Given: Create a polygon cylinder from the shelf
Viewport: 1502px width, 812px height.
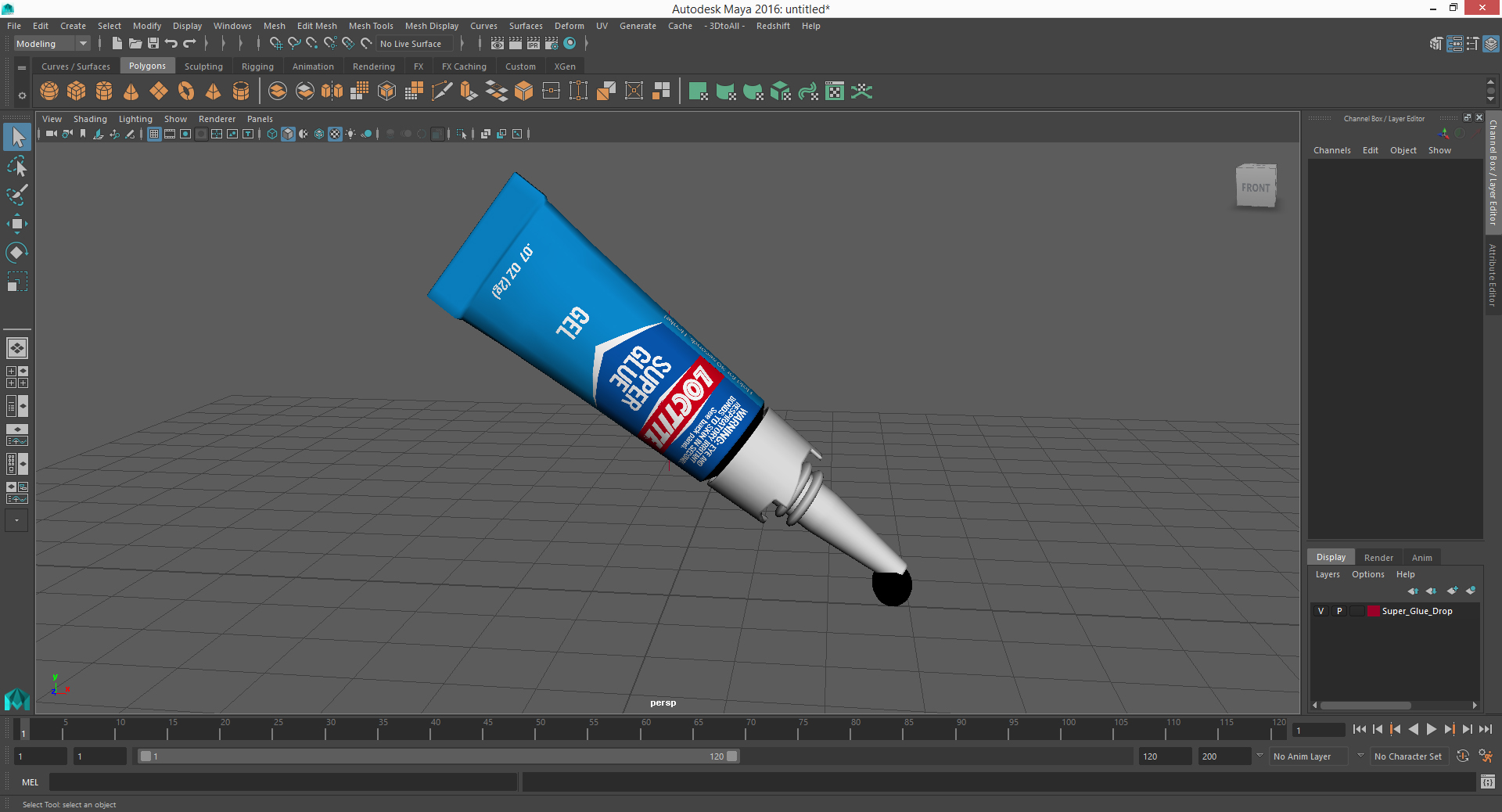Looking at the screenshot, I should click(104, 92).
